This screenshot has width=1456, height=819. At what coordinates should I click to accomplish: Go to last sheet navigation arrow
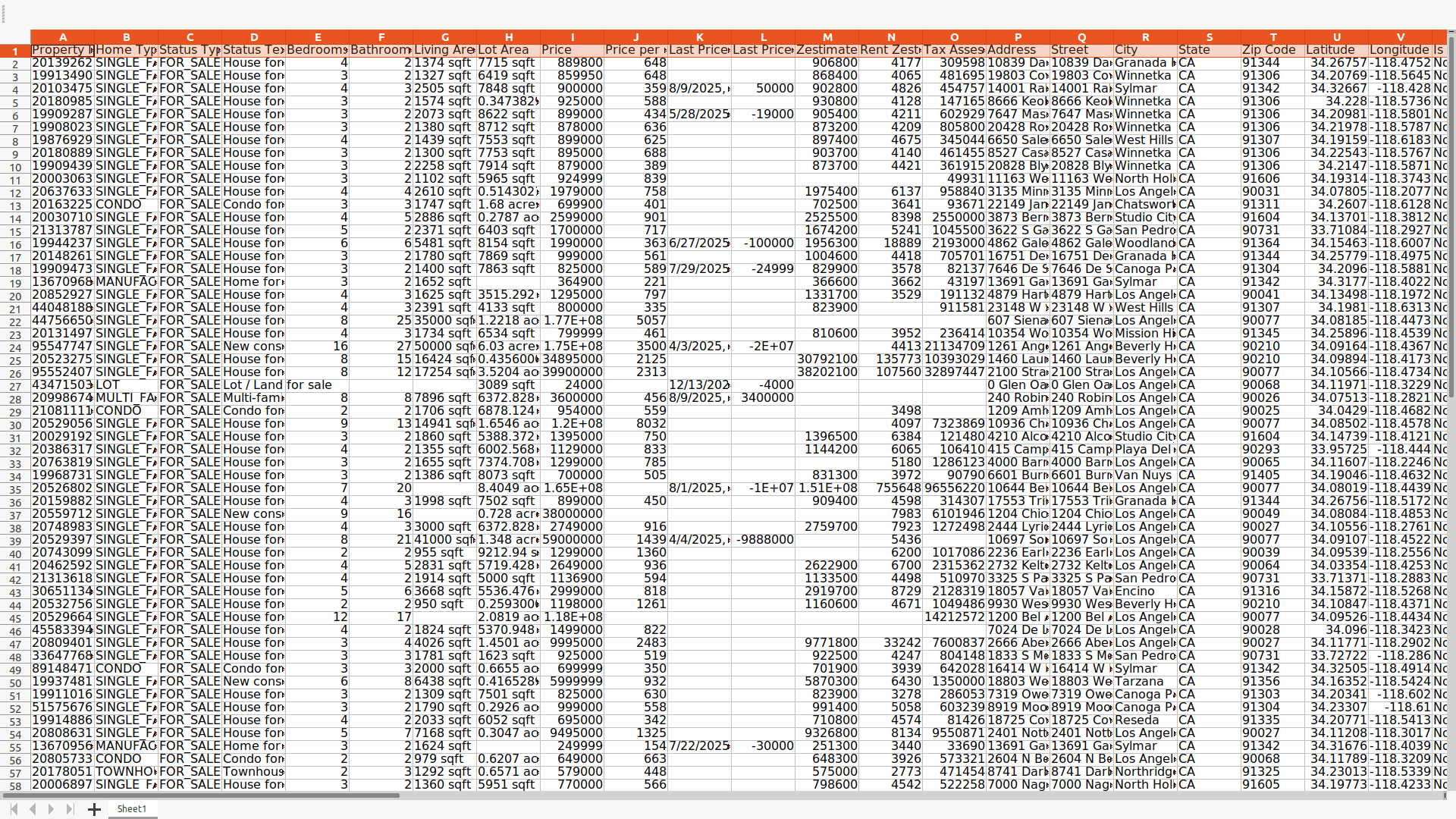pyautogui.click(x=70, y=809)
